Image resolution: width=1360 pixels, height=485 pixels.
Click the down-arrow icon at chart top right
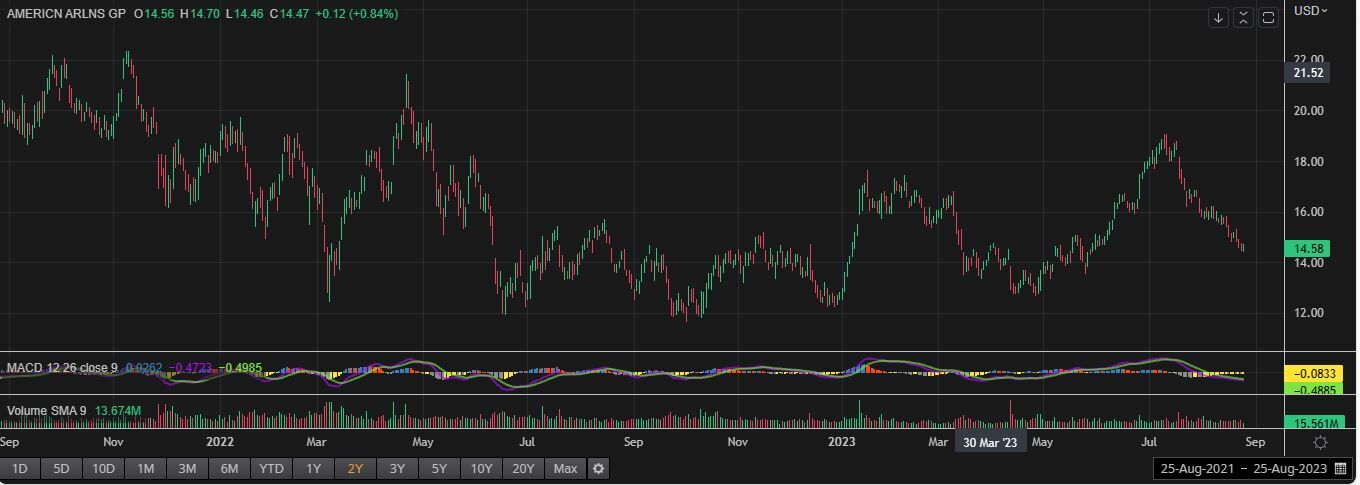click(x=1218, y=18)
